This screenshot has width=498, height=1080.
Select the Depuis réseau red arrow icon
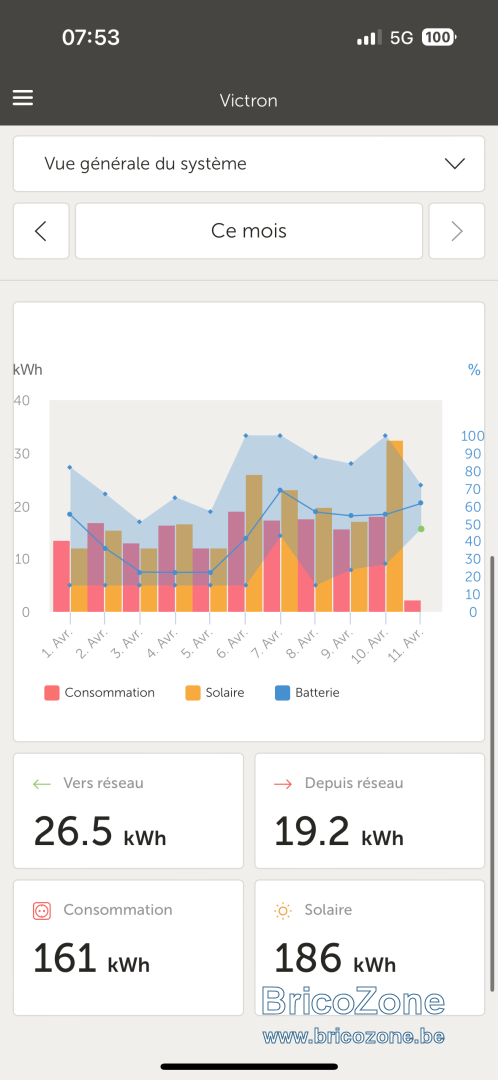(283, 784)
